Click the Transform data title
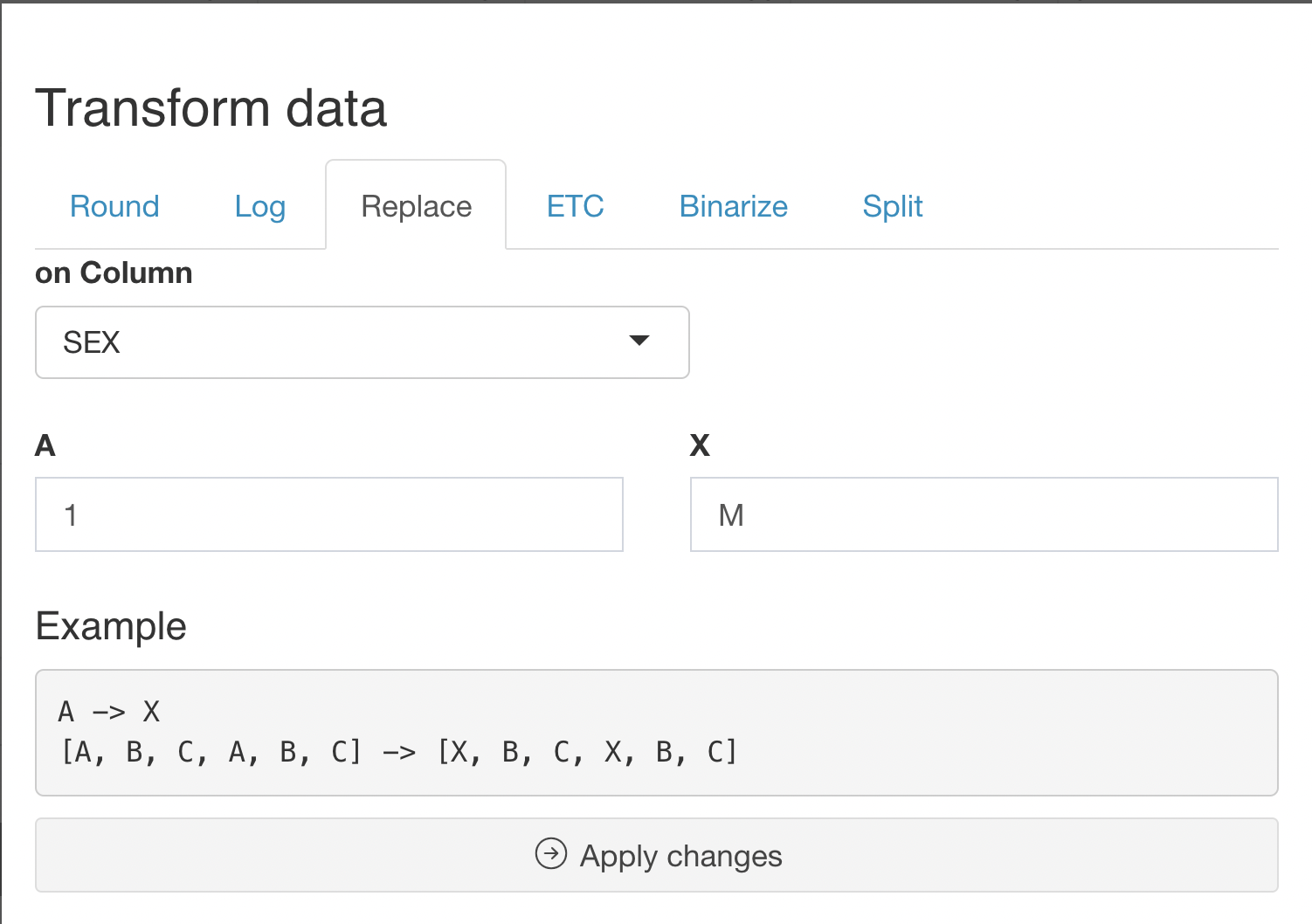This screenshot has height=924, width=1312. (211, 108)
